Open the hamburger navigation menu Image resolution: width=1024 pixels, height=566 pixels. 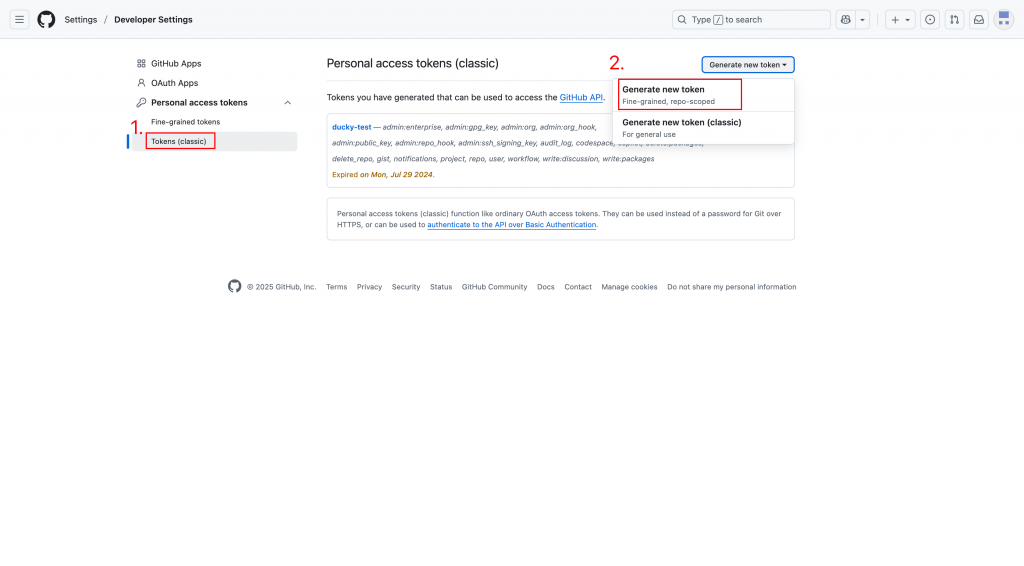coord(20,20)
